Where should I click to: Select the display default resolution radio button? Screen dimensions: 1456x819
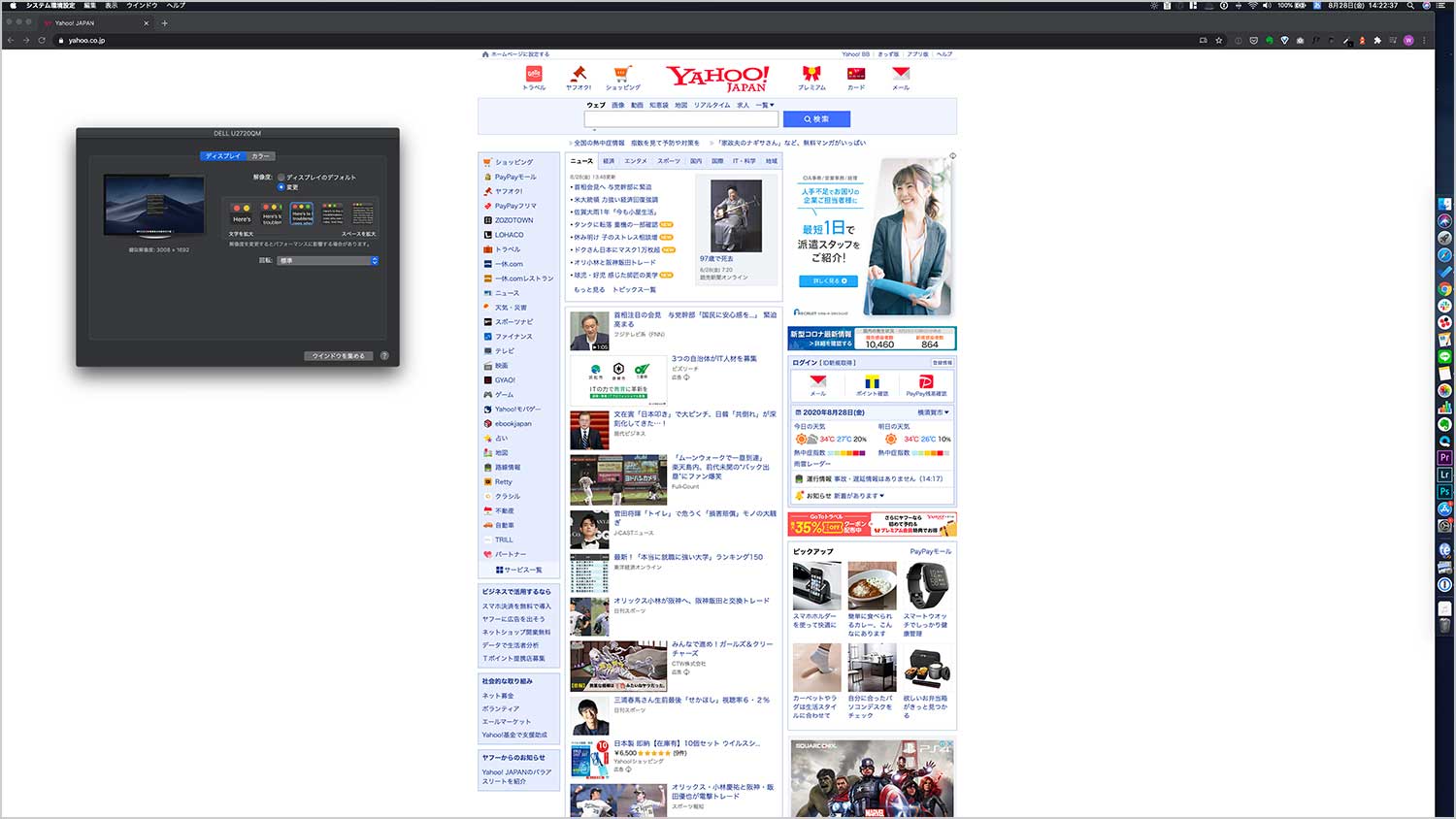pyautogui.click(x=281, y=178)
